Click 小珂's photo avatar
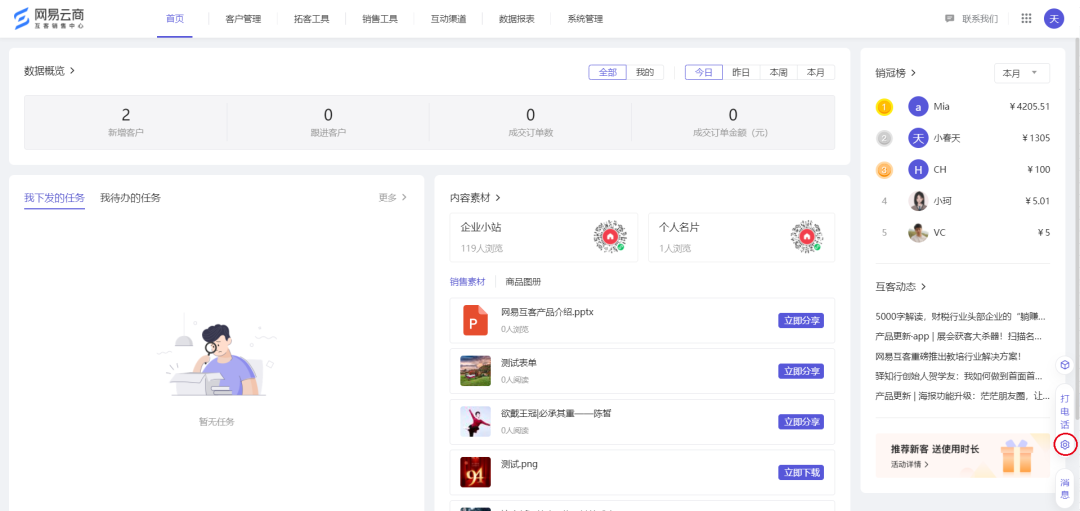Image resolution: width=1080 pixels, height=511 pixels. (918, 201)
